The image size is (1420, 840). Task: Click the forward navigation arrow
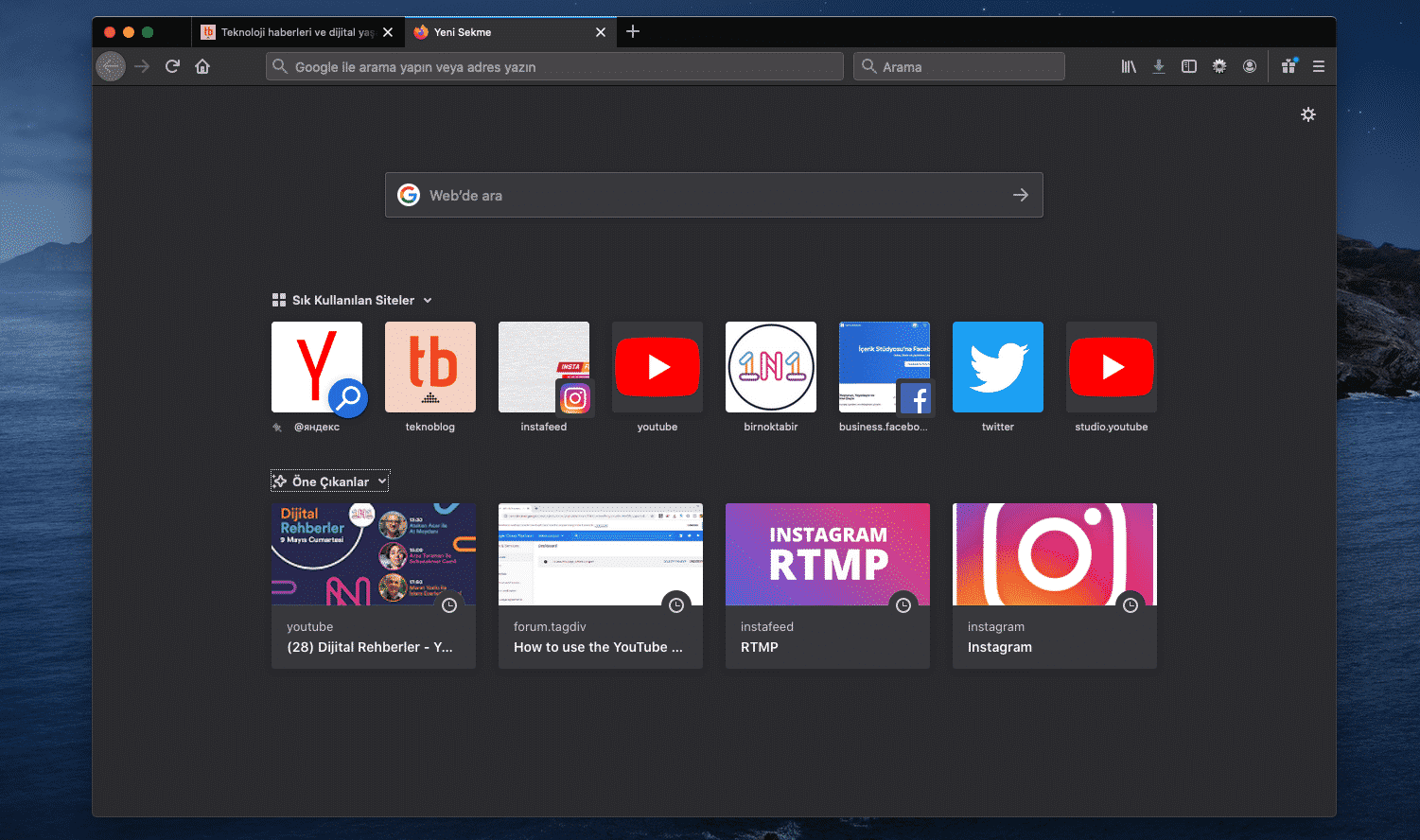point(142,66)
